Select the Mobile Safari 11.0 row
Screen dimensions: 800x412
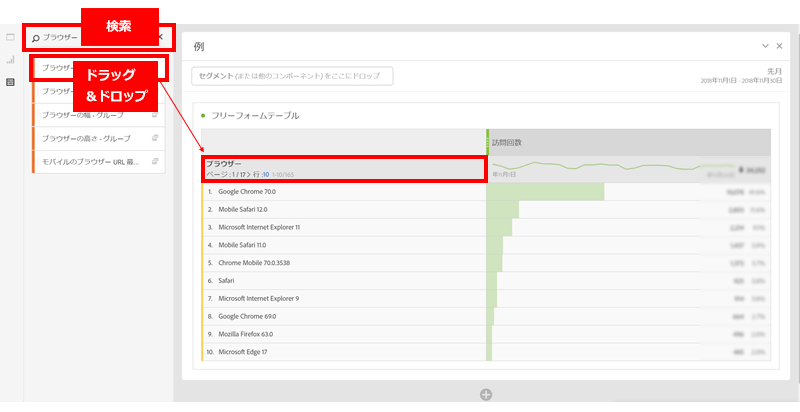344,245
